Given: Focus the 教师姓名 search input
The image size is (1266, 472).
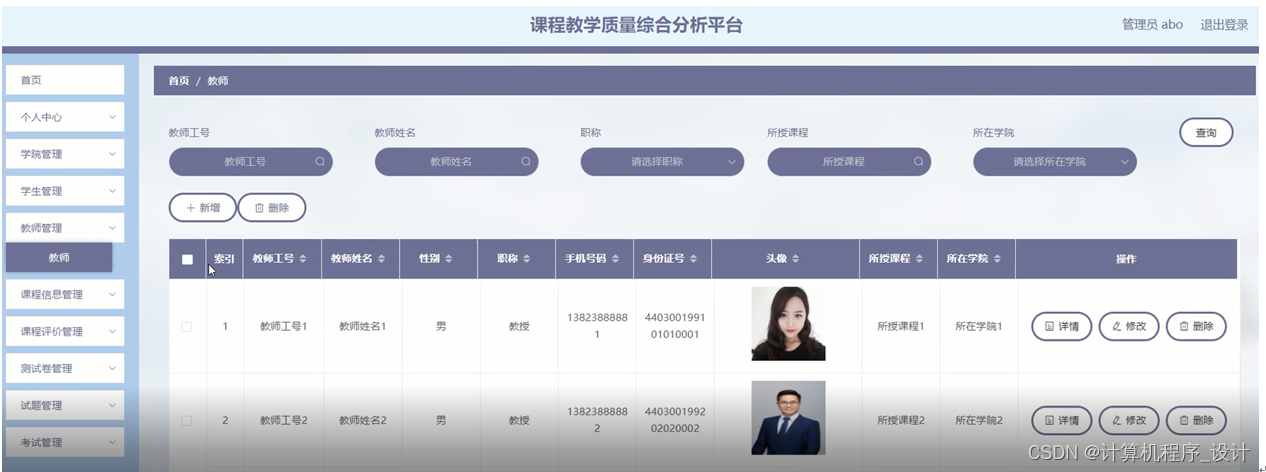Looking at the screenshot, I should pos(456,161).
